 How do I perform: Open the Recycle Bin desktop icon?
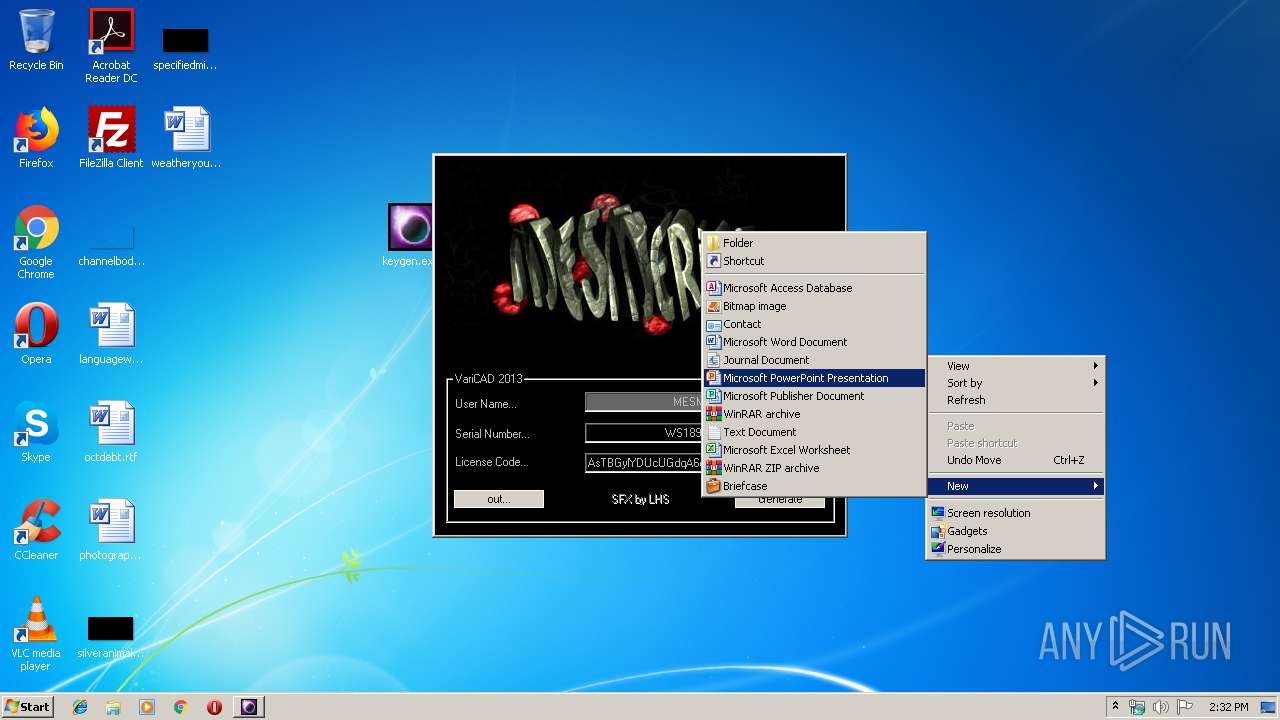click(36, 40)
